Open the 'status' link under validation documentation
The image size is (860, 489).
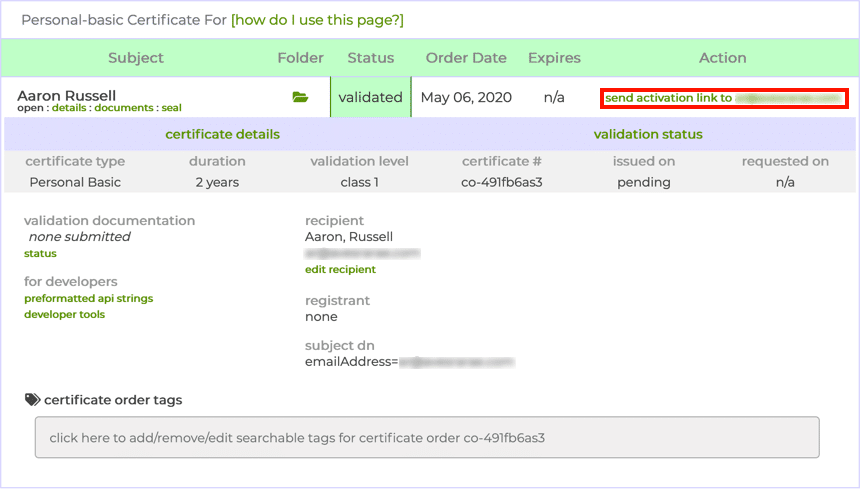click(x=40, y=254)
